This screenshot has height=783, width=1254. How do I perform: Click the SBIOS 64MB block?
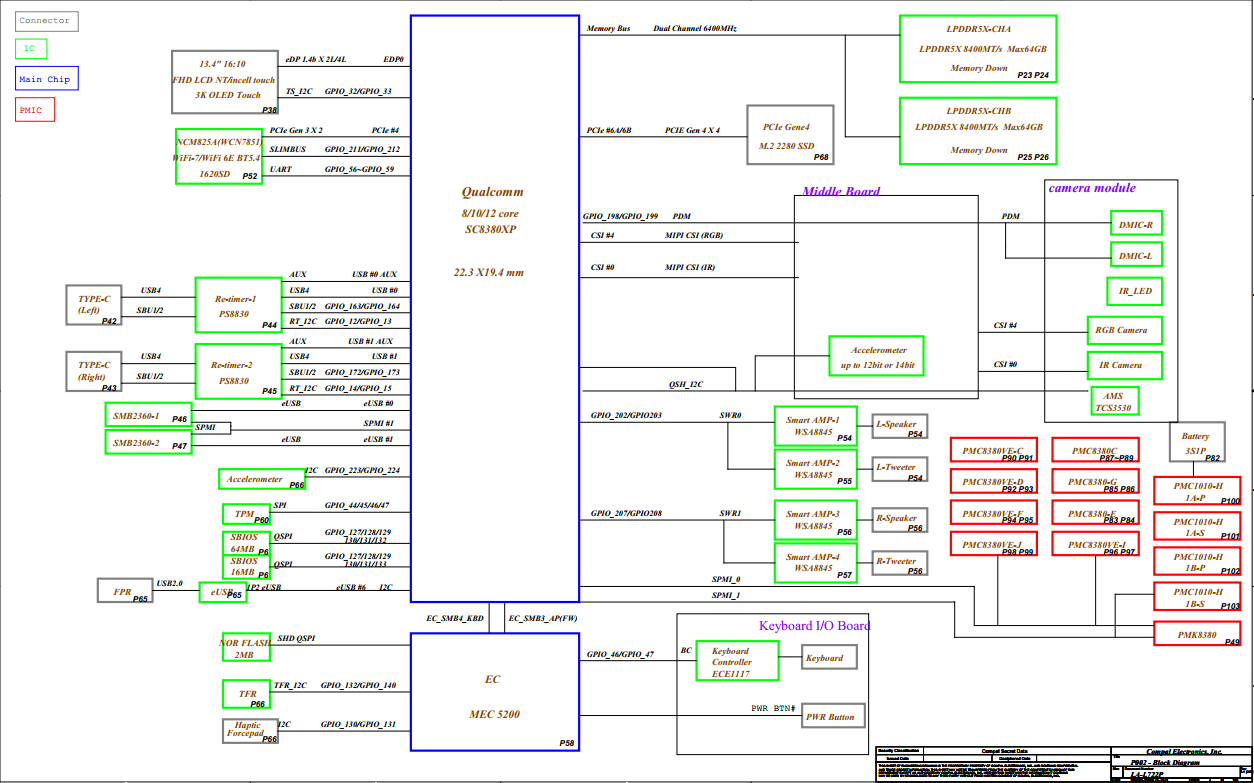pos(245,543)
